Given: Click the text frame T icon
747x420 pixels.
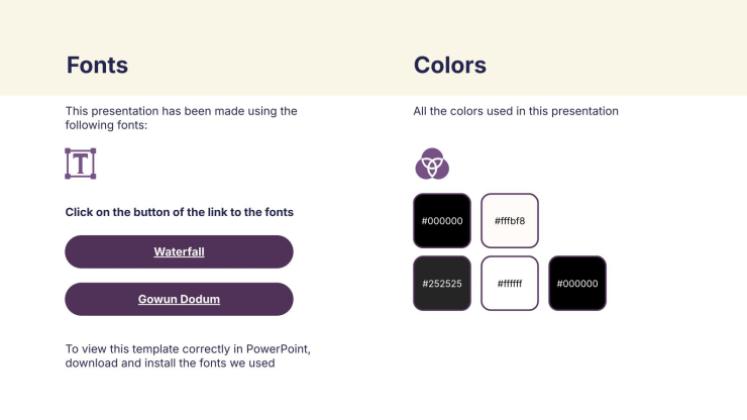Looking at the screenshot, I should pyautogui.click(x=80, y=163).
